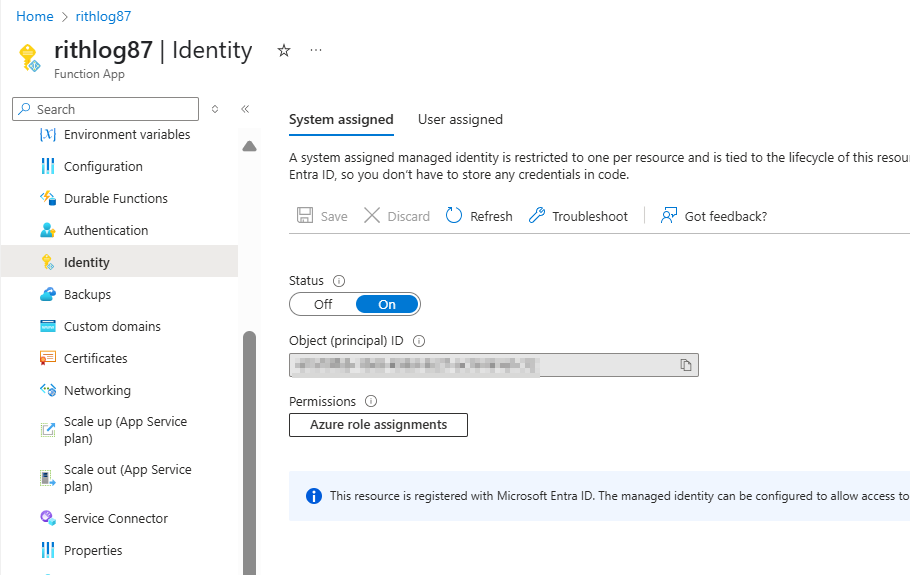The image size is (910, 575).
Task: Collapse the sidebar with double chevron
Action: tap(245, 109)
